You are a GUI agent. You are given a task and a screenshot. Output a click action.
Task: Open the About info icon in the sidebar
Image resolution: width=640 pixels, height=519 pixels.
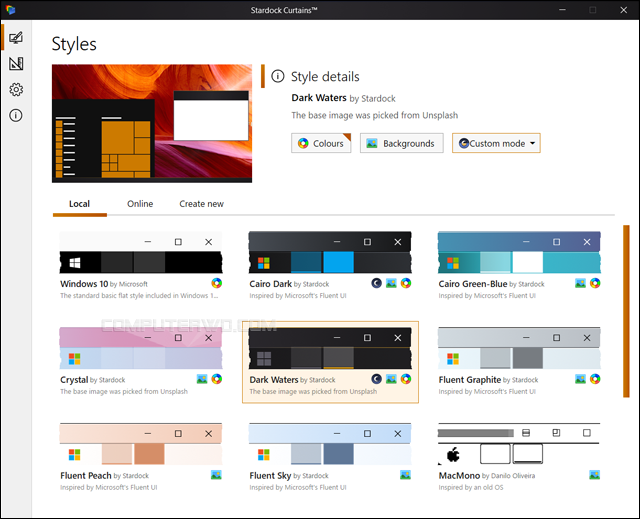click(16, 115)
